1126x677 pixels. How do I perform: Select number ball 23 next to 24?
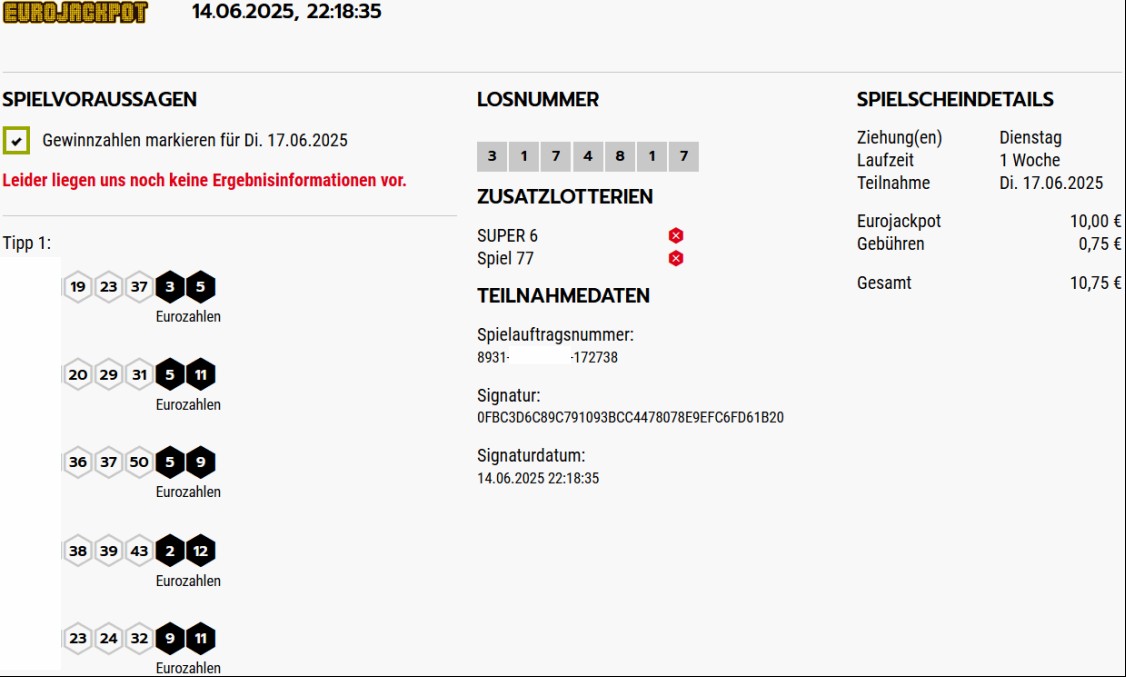78,638
